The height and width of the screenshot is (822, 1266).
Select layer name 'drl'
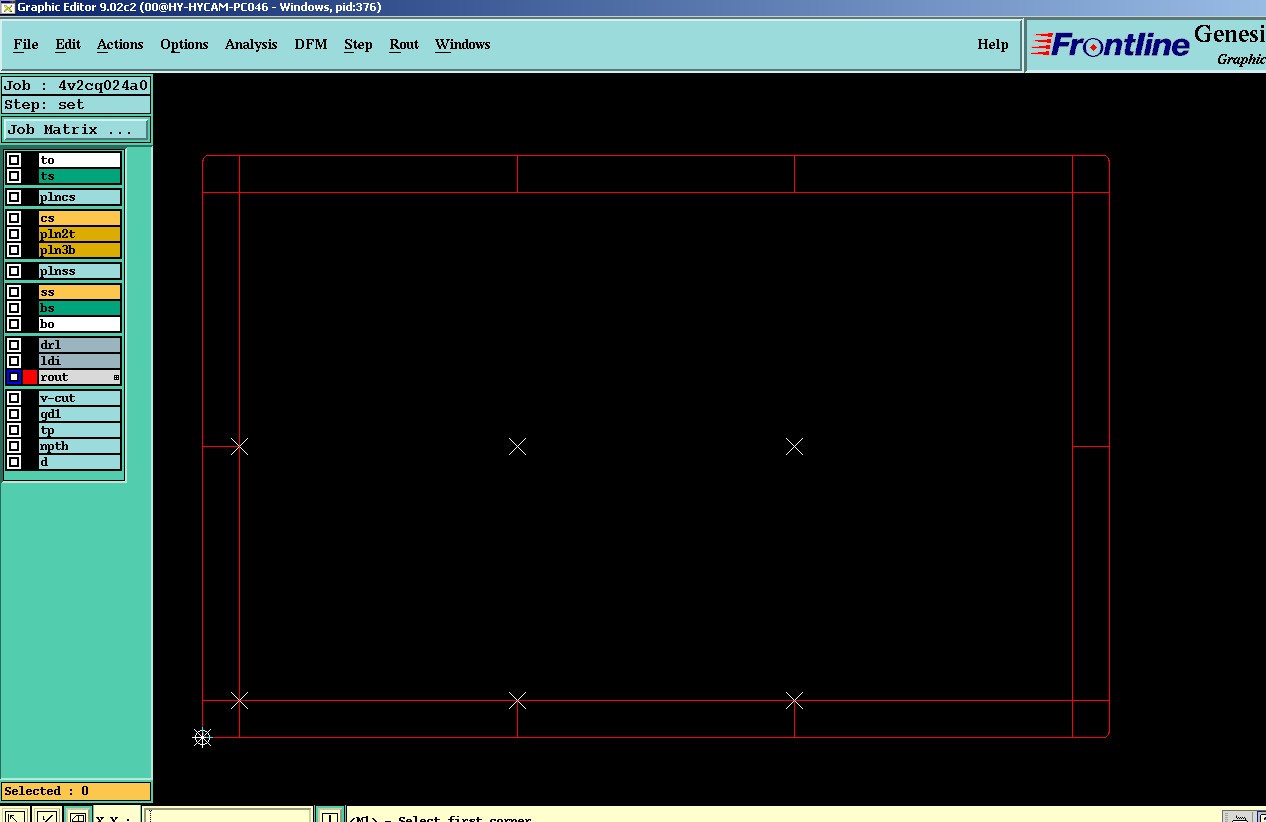pos(79,345)
